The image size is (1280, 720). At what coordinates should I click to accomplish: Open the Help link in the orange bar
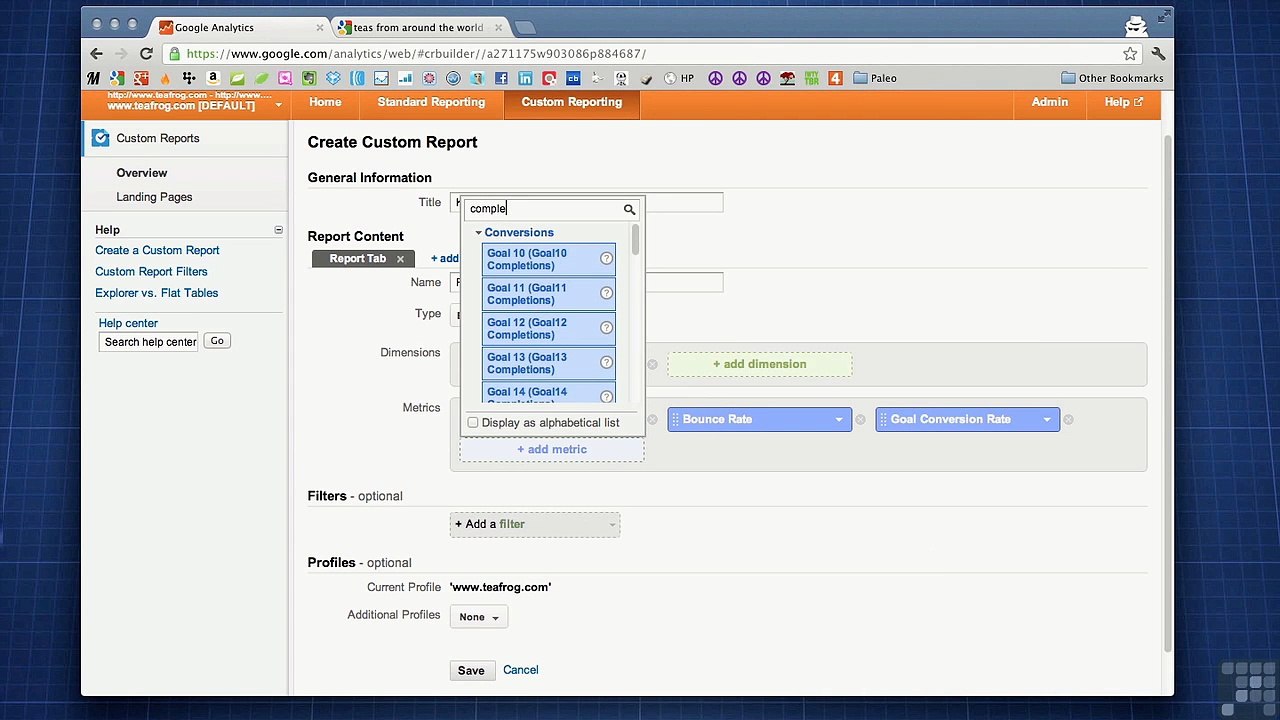(1123, 102)
